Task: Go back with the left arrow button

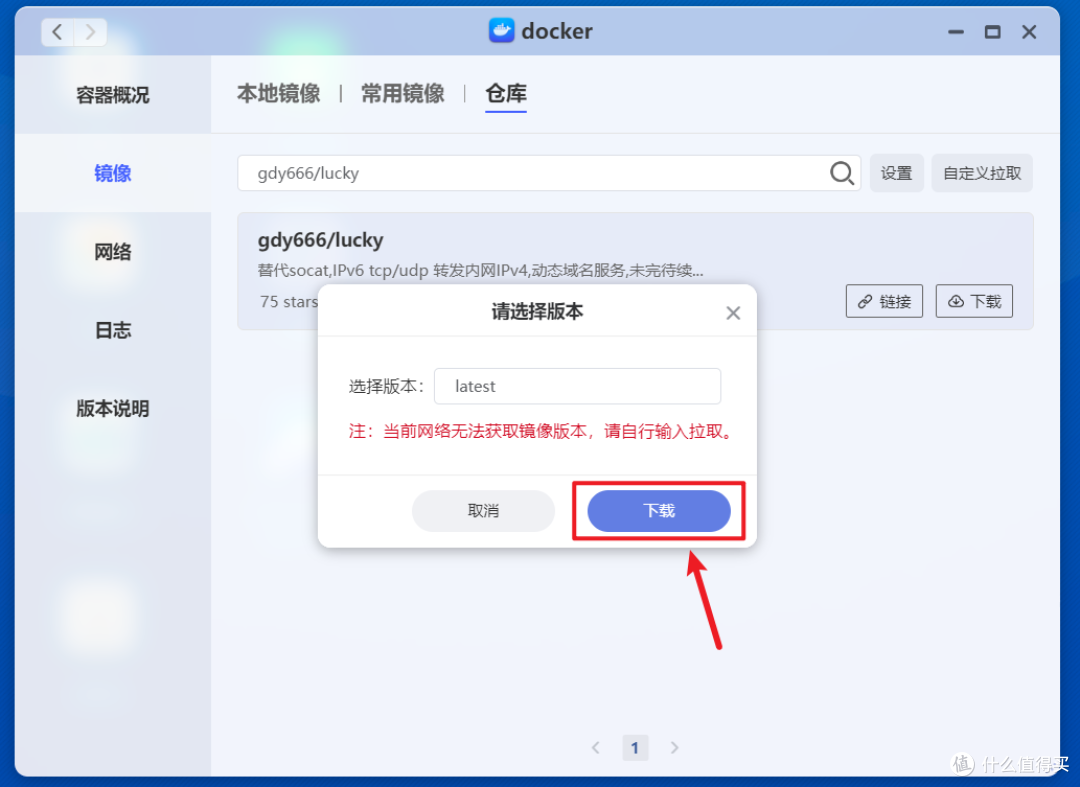Action: [58, 32]
